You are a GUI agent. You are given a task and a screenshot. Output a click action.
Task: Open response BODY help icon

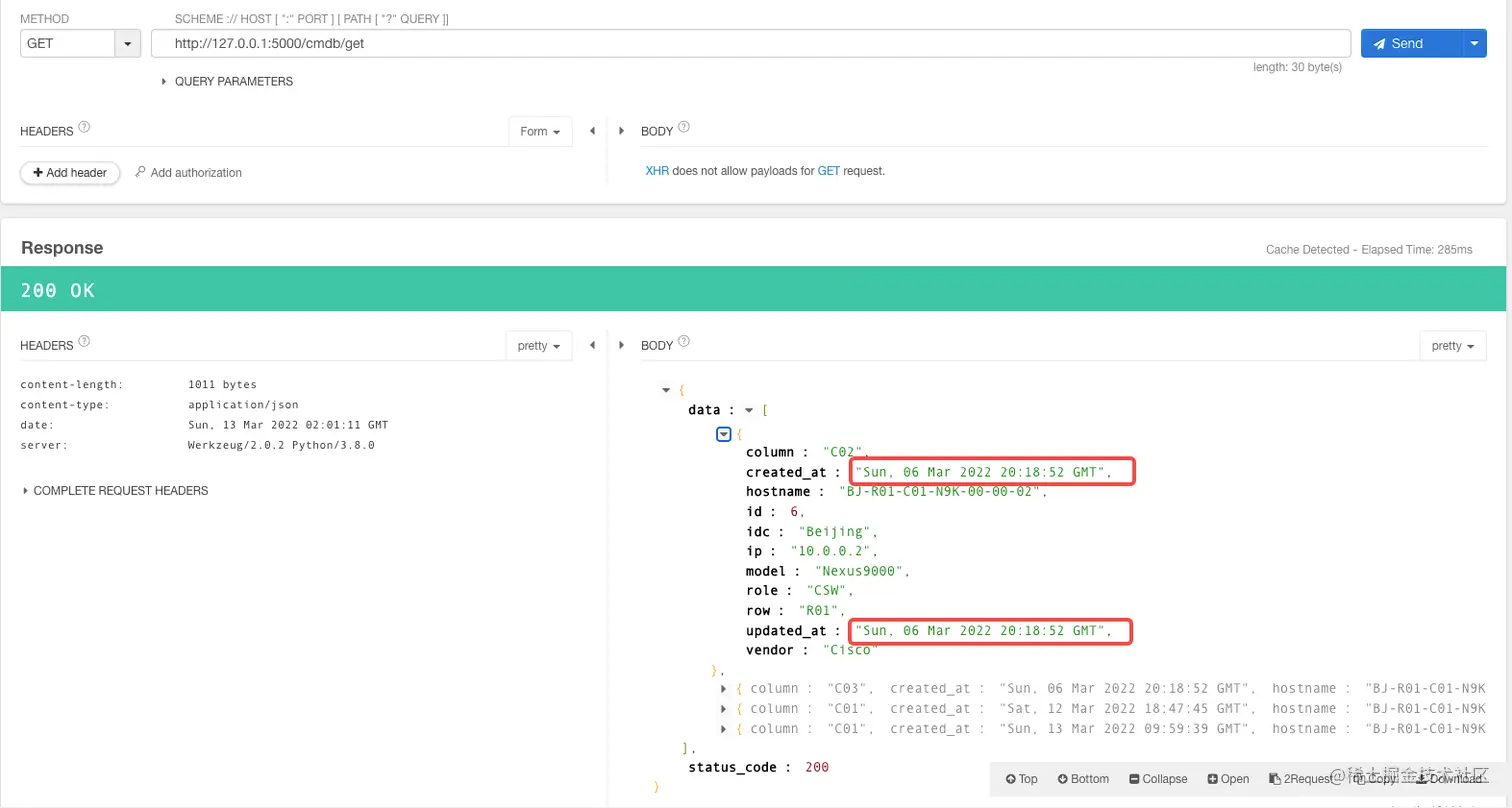point(684,341)
